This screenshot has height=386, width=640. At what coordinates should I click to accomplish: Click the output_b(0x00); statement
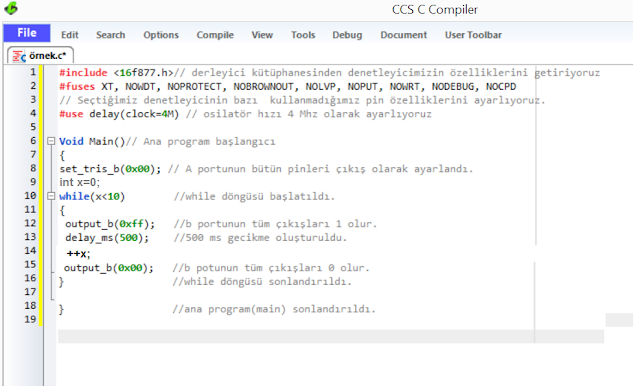tap(109, 268)
